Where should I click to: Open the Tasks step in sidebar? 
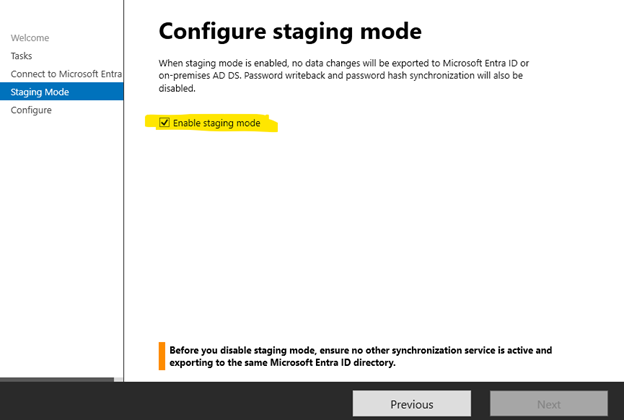(x=24, y=56)
